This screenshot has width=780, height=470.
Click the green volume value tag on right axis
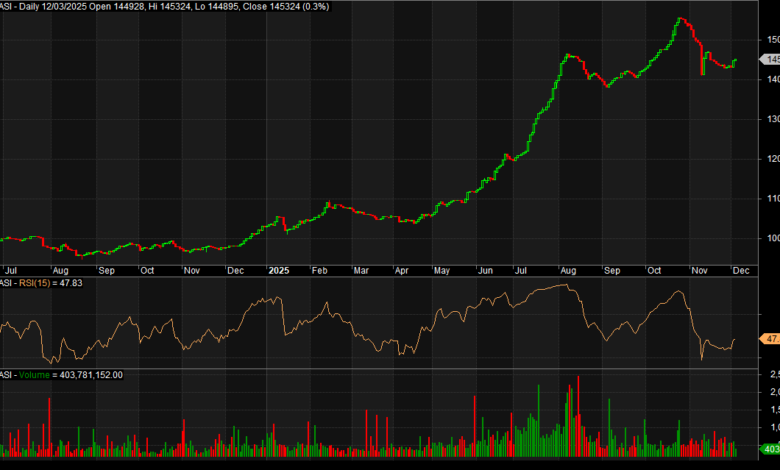pyautogui.click(x=770, y=448)
